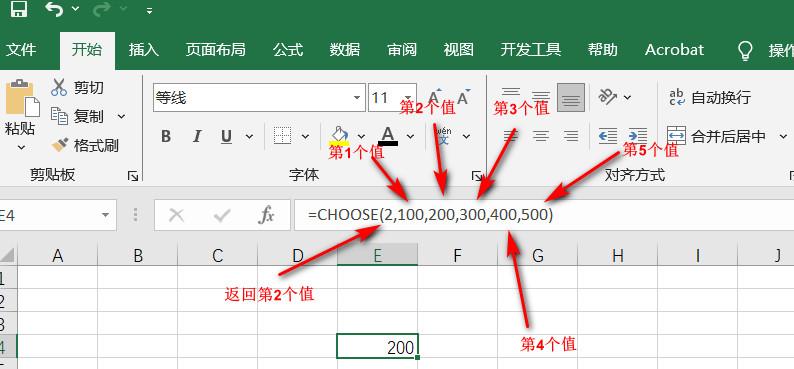The width and height of the screenshot is (794, 369).
Task: Click 合并后居中 merge and center
Action: pyautogui.click(x=717, y=136)
